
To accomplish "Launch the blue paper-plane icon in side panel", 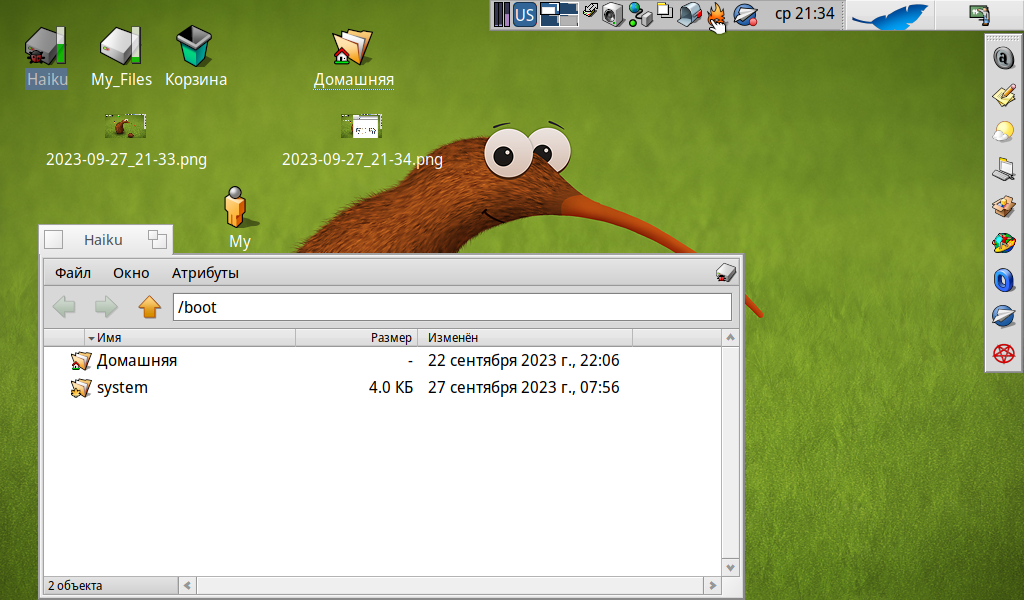I will [x=1004, y=317].
